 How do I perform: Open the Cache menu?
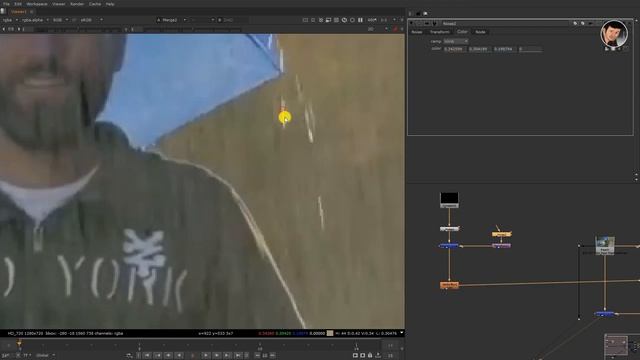95,4
